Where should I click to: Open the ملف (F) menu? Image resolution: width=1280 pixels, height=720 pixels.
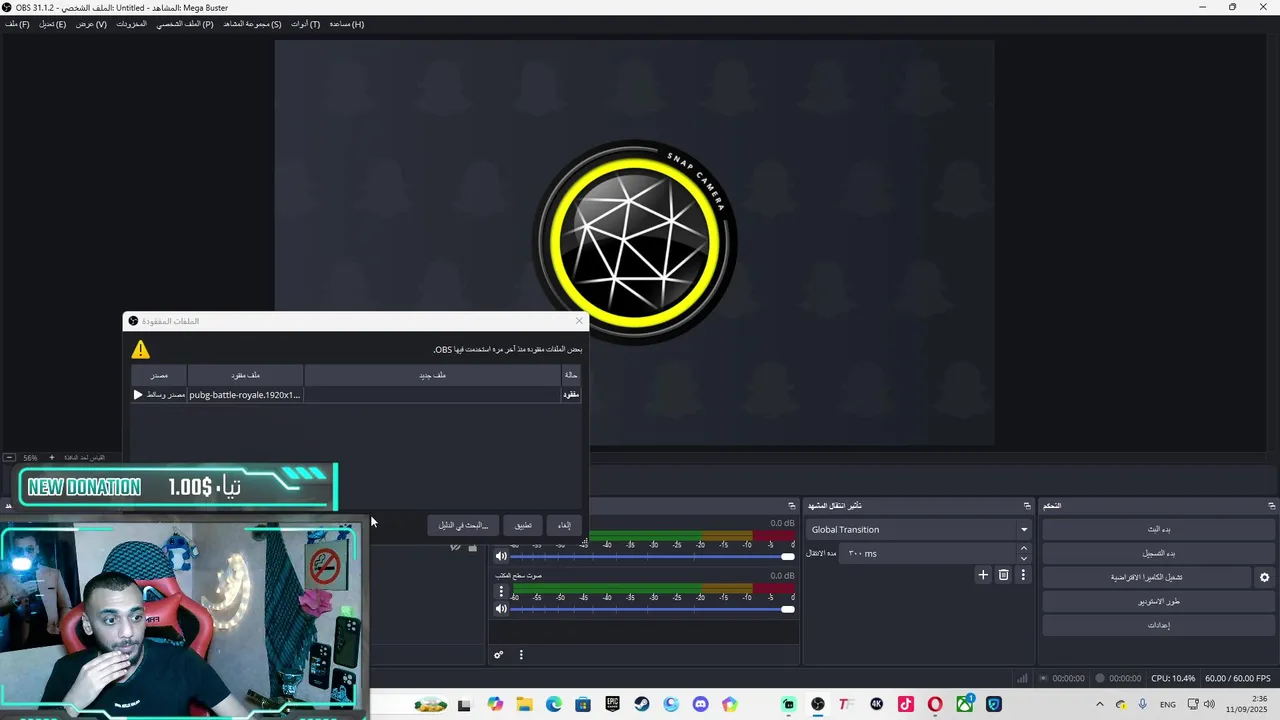(17, 24)
